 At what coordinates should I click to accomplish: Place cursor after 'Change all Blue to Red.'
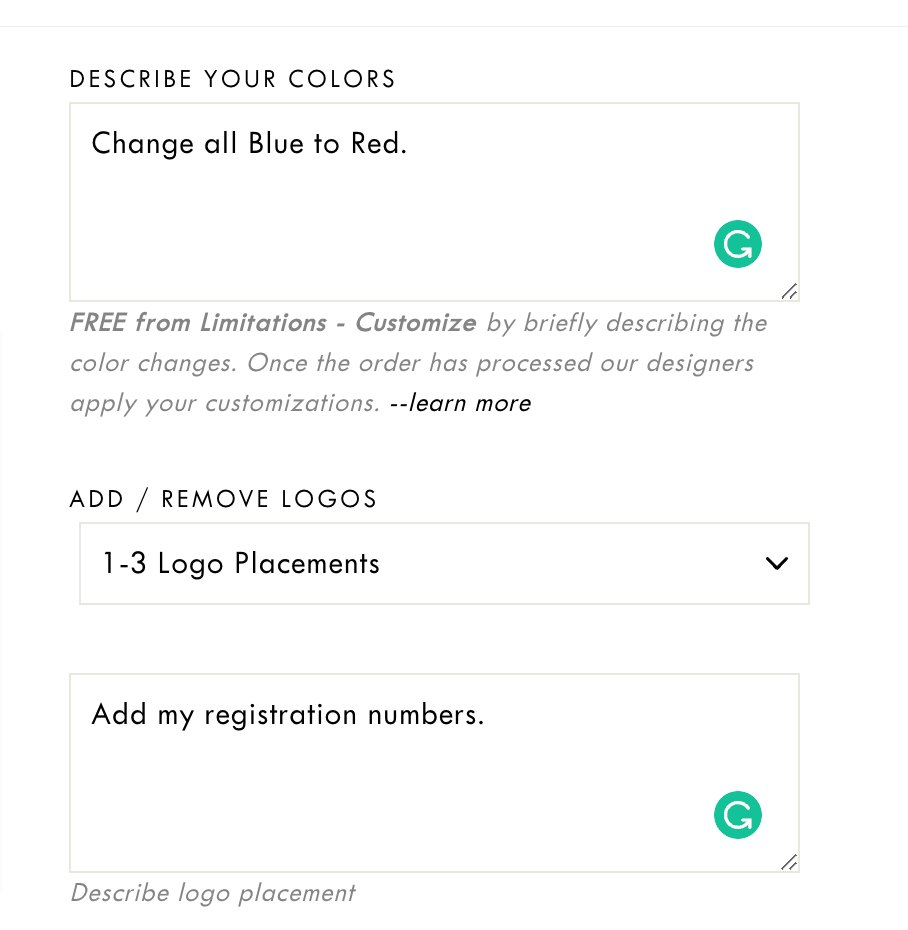[409, 144]
